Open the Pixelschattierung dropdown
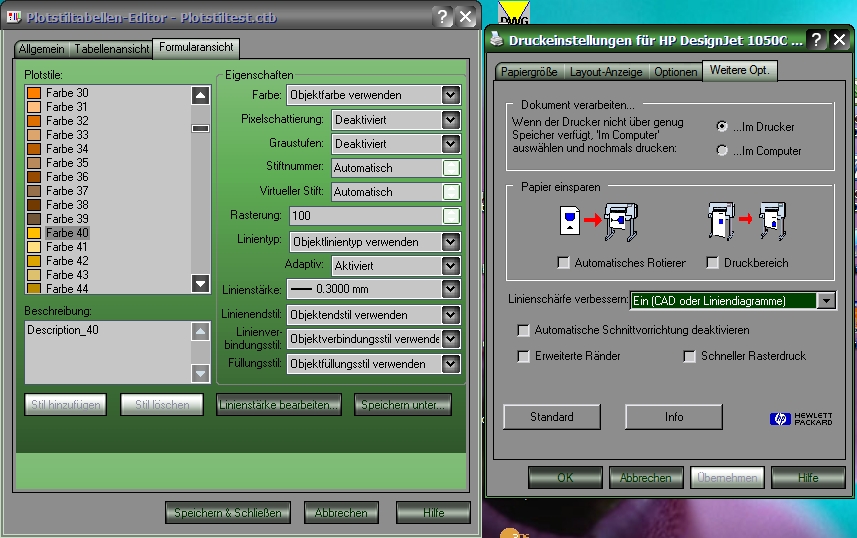 (450, 120)
